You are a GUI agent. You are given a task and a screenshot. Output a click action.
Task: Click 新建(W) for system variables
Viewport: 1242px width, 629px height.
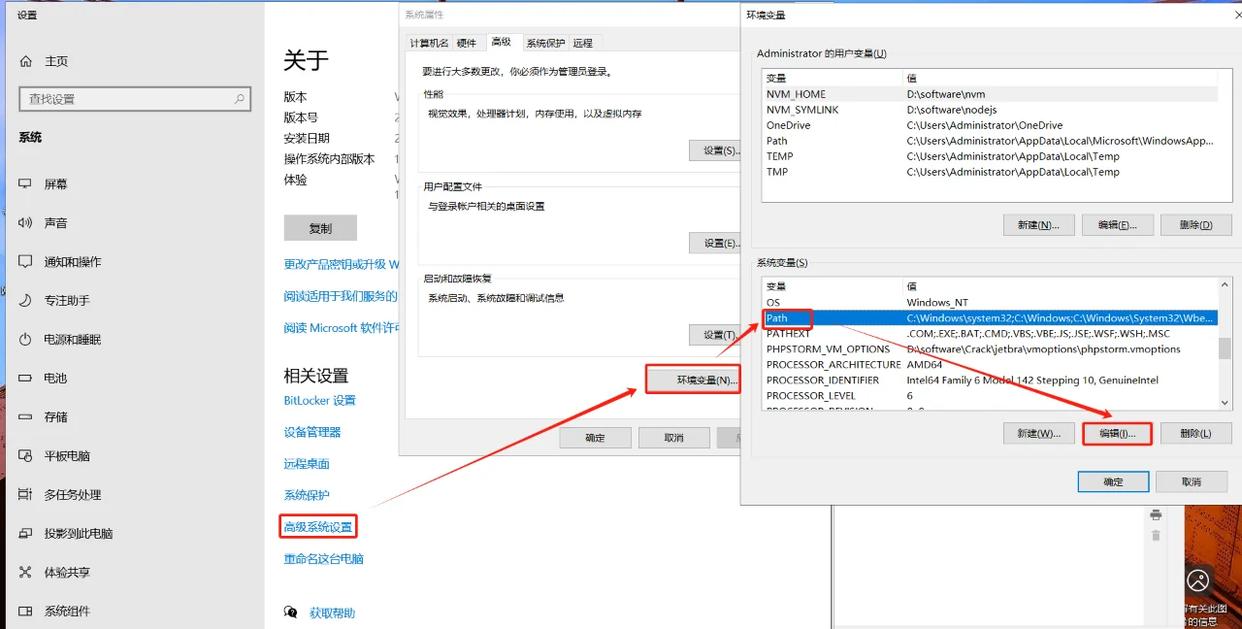click(x=1038, y=433)
